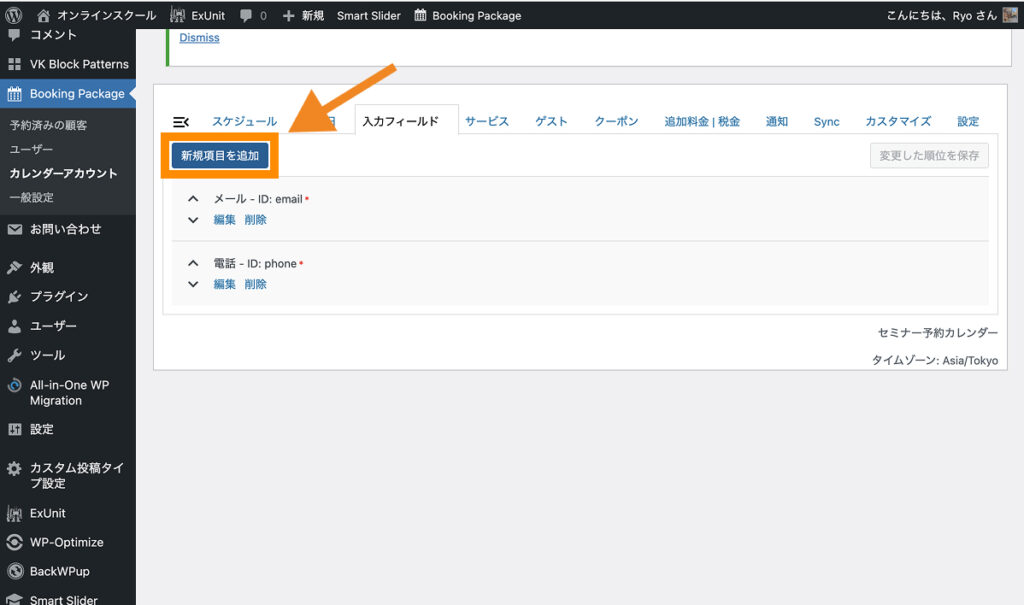Click the hamburger menu collapse icon
The width and height of the screenshot is (1024, 605).
[x=181, y=122]
